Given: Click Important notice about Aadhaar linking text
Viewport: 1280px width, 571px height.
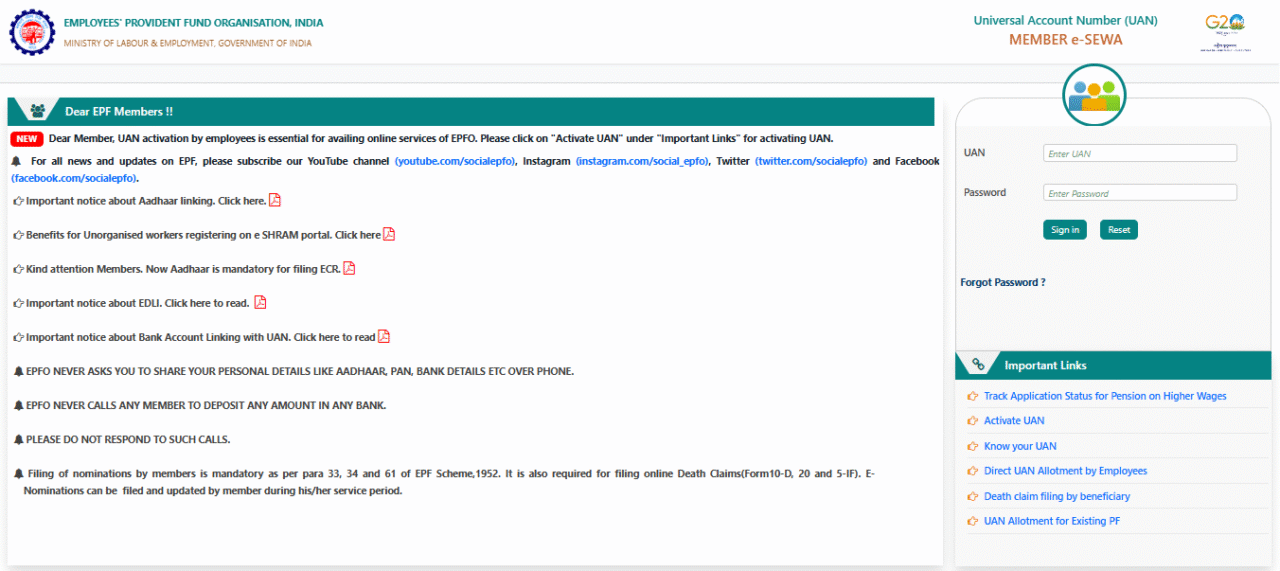Looking at the screenshot, I should point(146,201).
